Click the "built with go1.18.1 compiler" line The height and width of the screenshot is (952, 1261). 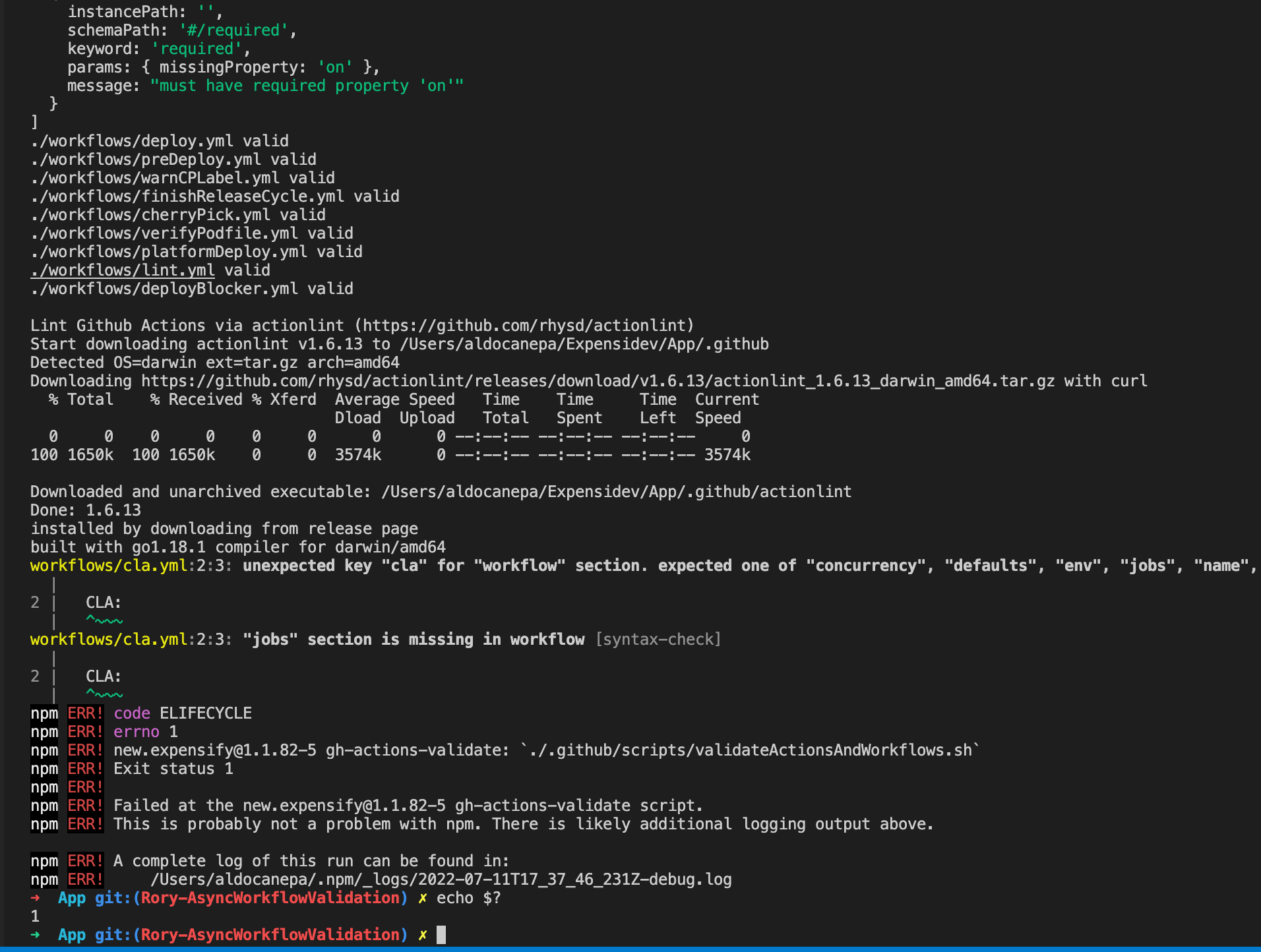coord(238,547)
